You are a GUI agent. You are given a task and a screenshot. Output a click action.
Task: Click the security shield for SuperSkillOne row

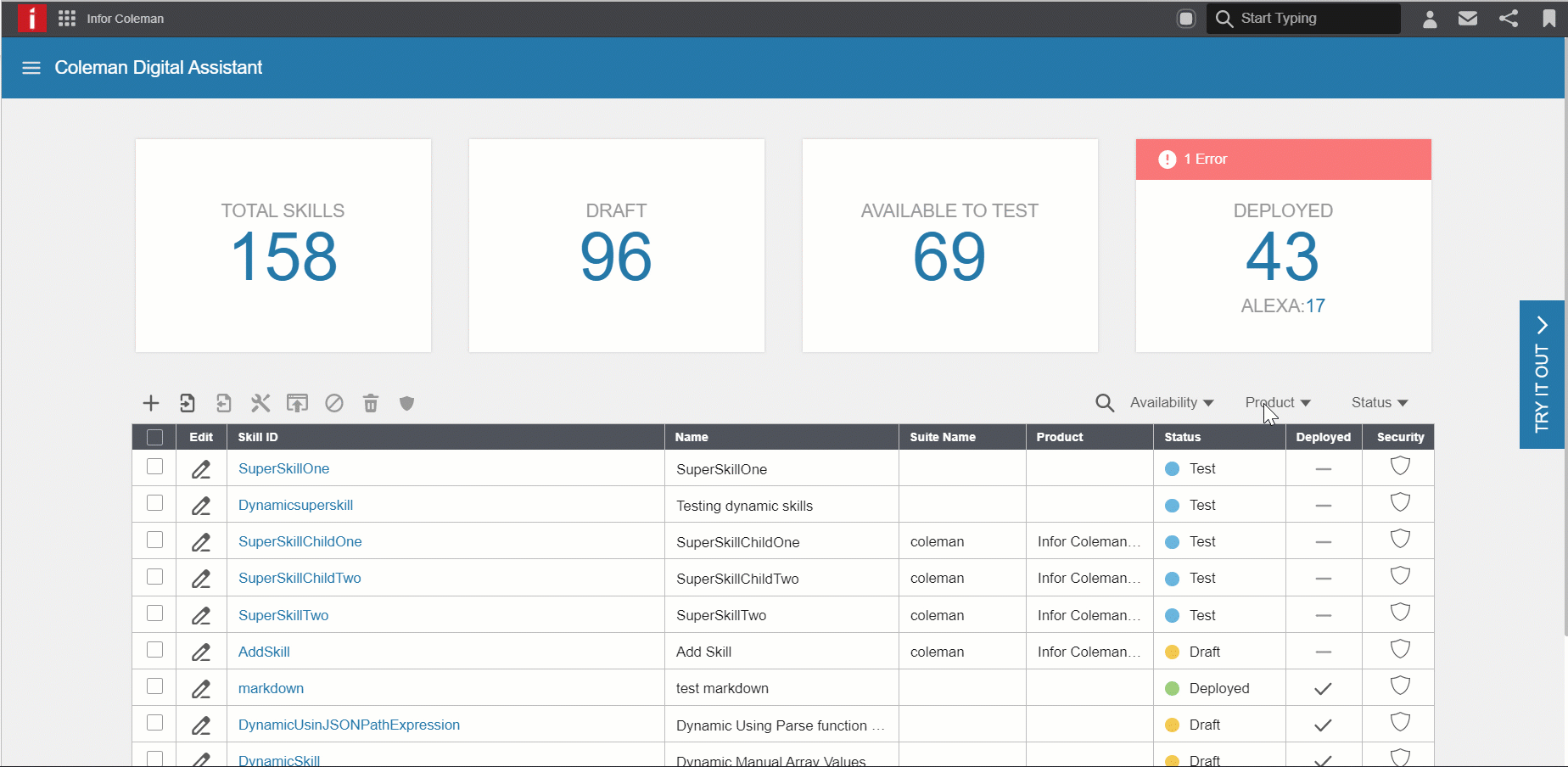1400,466
